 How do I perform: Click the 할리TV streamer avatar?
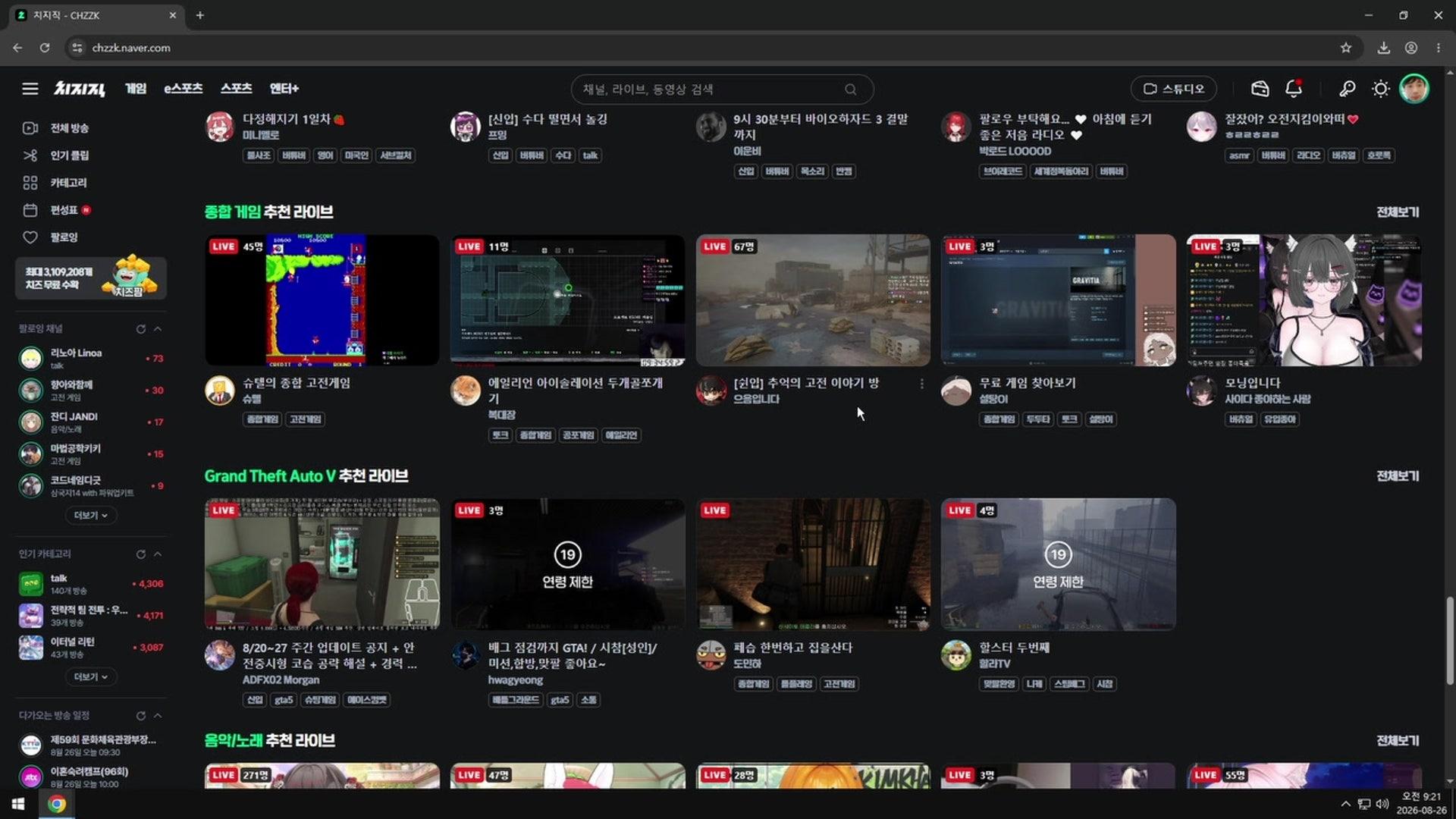956,655
